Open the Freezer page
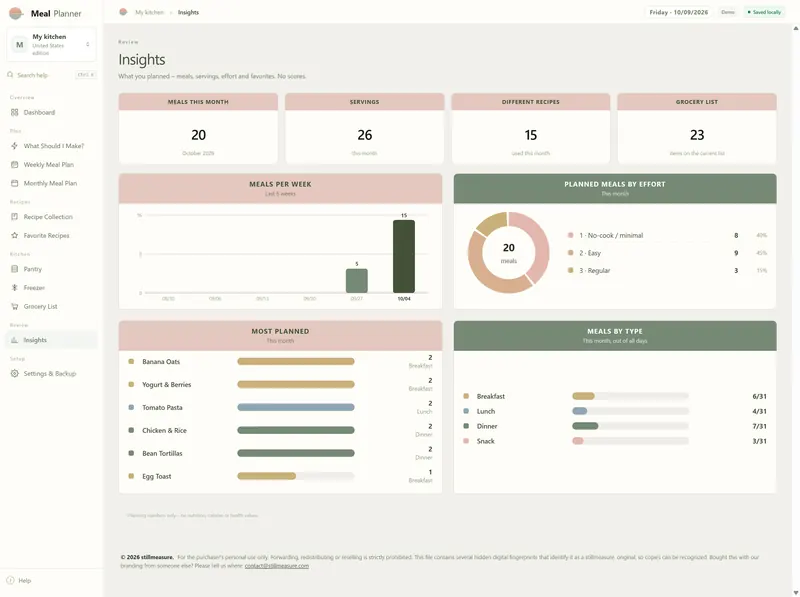The height and width of the screenshot is (597, 800). (51, 288)
